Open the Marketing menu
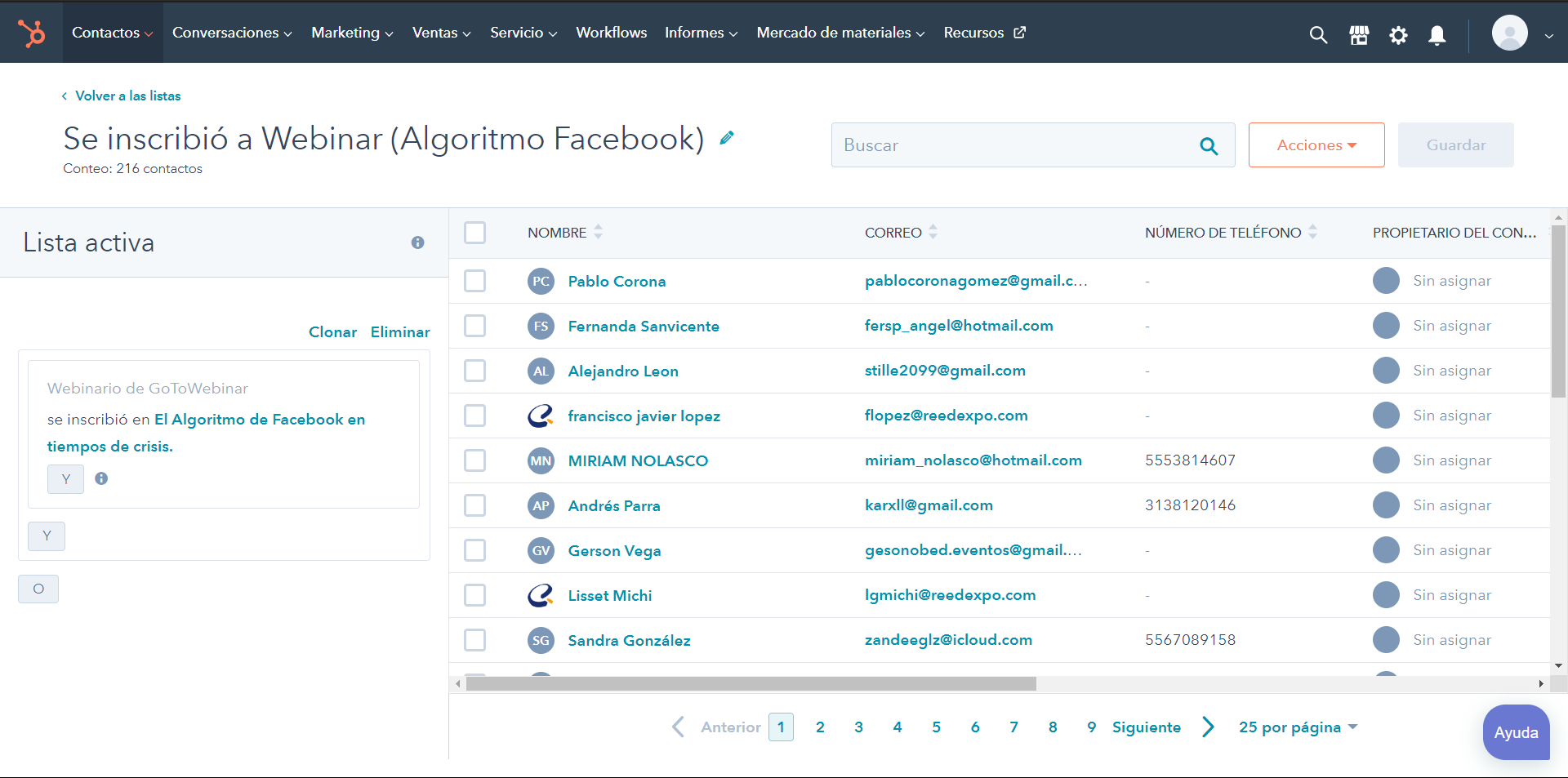1568x778 pixels. tap(351, 33)
